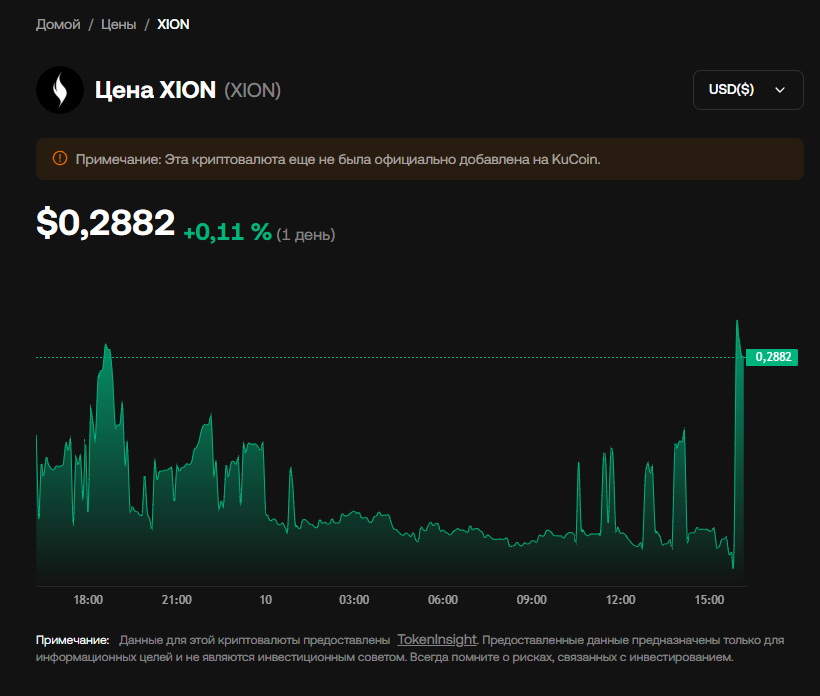
Task: Click the (XION) ticker symbol text
Action: (253, 90)
